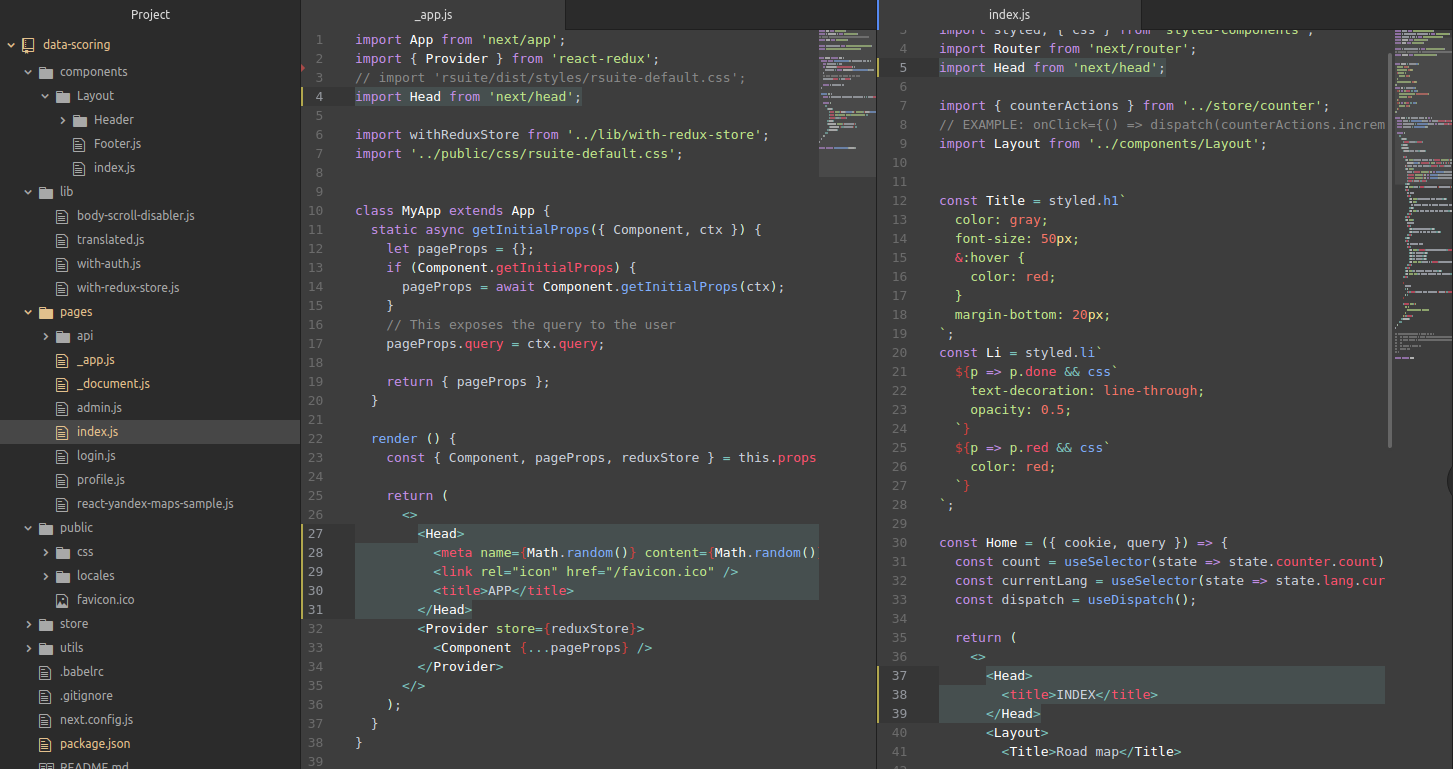Expand the Header folder
1453x769 pixels.
[62, 119]
